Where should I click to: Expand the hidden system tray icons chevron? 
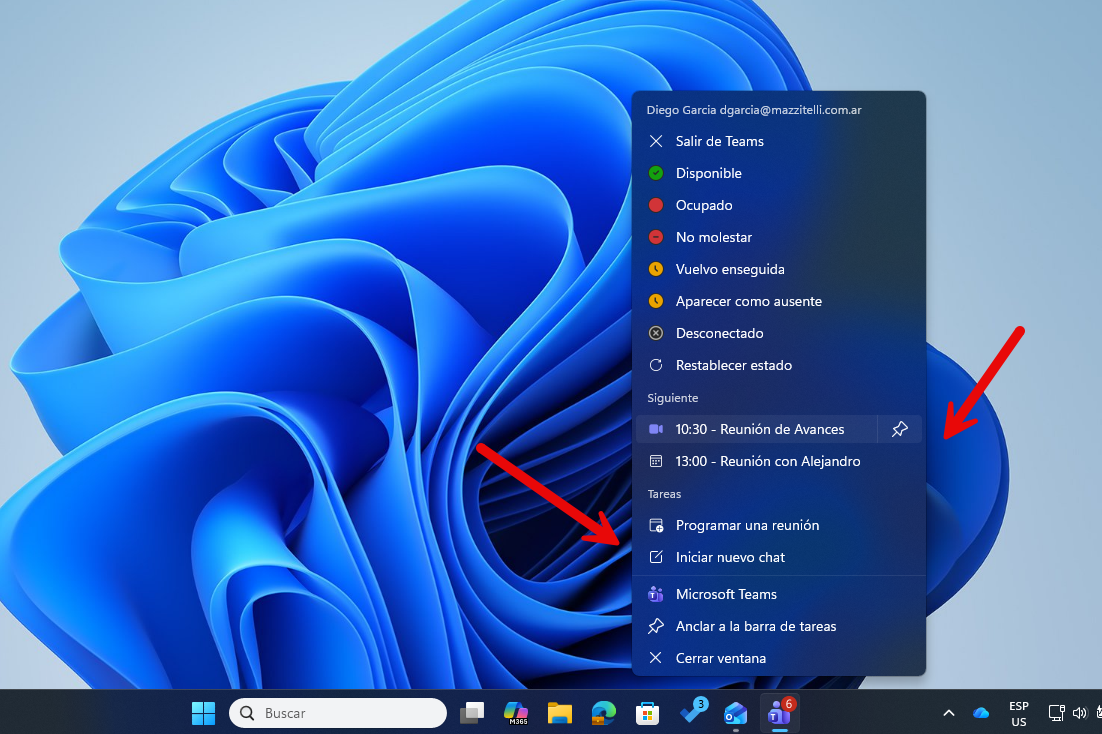click(x=948, y=713)
